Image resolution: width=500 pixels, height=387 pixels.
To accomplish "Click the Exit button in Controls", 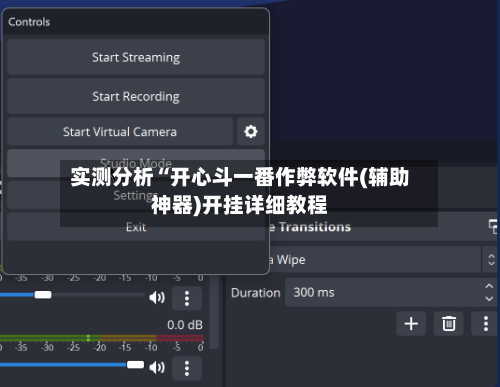I will (136, 227).
